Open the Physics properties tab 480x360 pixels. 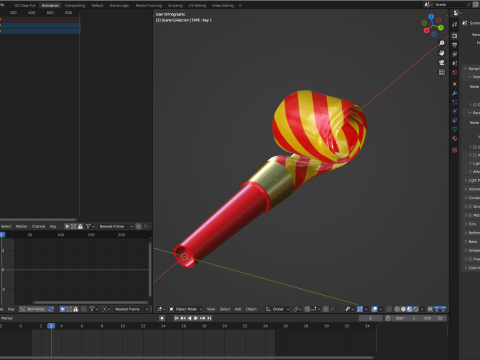pyautogui.click(x=455, y=111)
